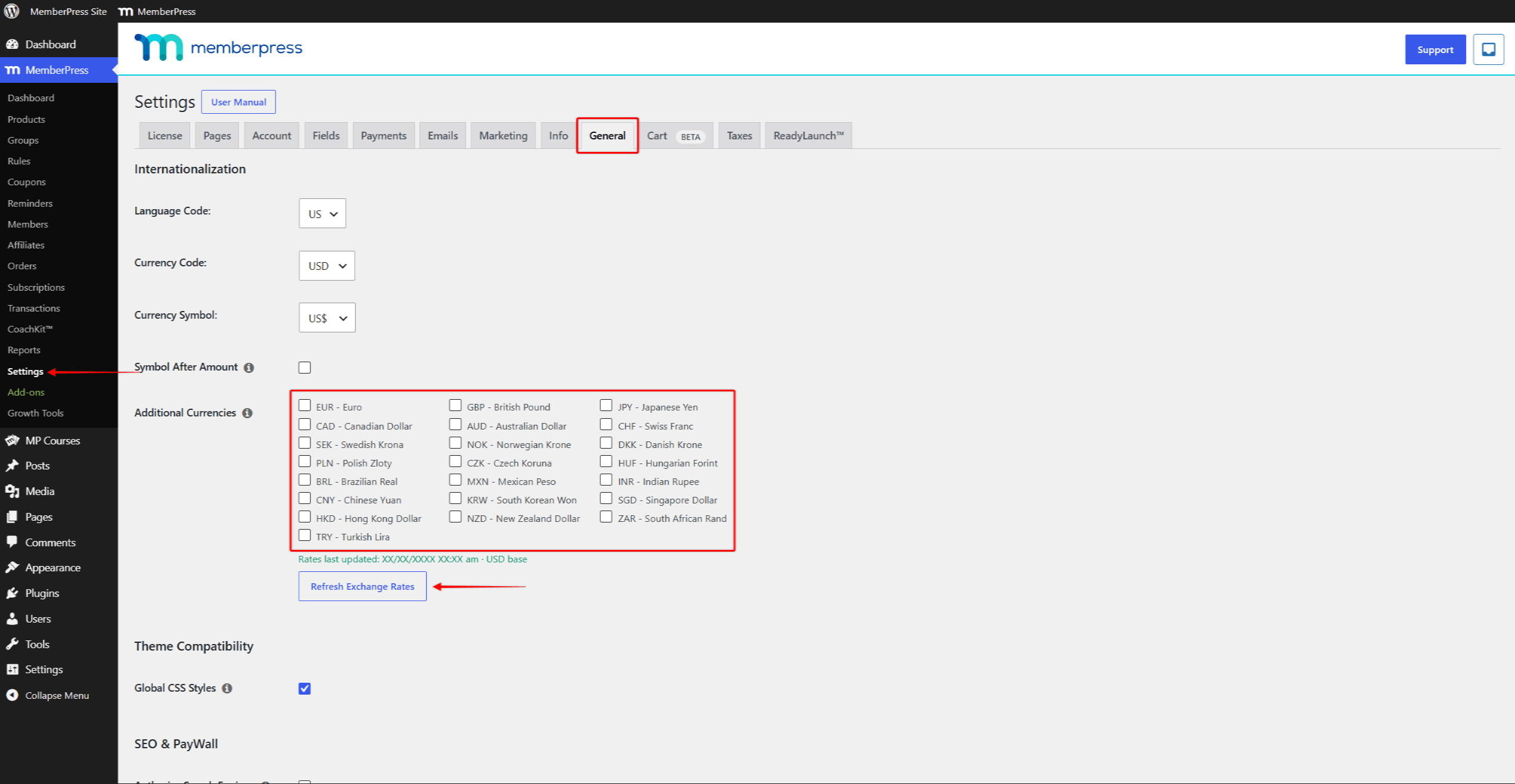Select the General tab
This screenshot has height=784, width=1515.
pos(607,136)
